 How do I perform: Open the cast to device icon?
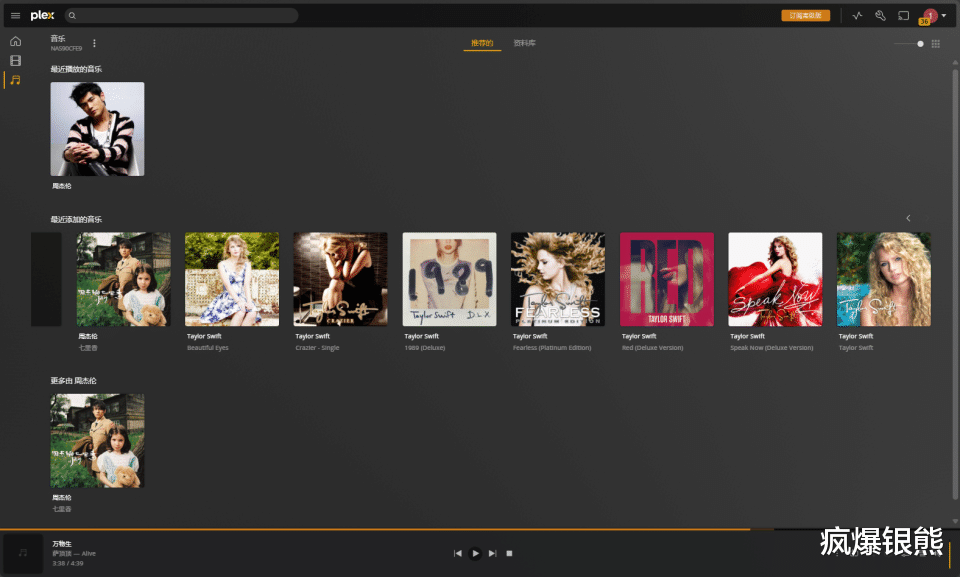[904, 16]
